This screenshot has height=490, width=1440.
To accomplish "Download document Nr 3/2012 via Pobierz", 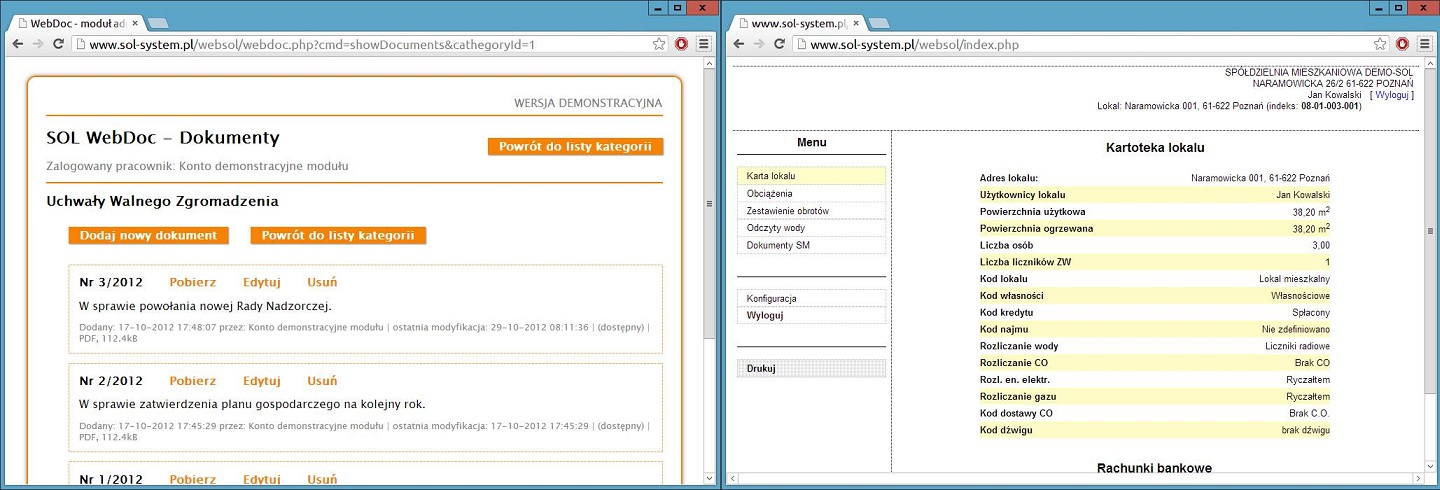I will click(193, 282).
